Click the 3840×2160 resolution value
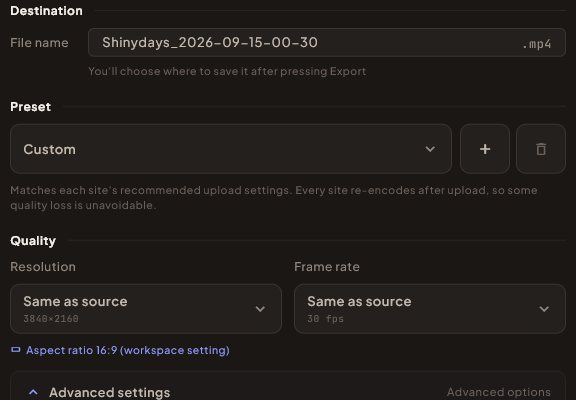This screenshot has width=576, height=400. (x=51, y=318)
